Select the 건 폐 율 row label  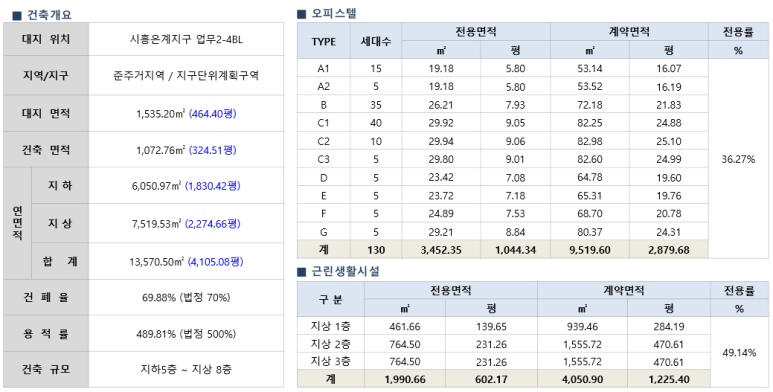(46, 297)
